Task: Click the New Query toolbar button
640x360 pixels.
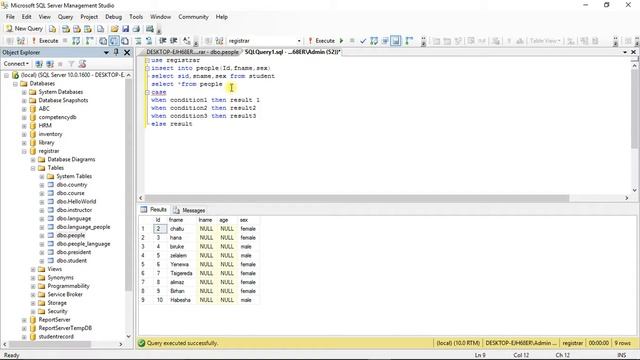Action: coord(24,29)
